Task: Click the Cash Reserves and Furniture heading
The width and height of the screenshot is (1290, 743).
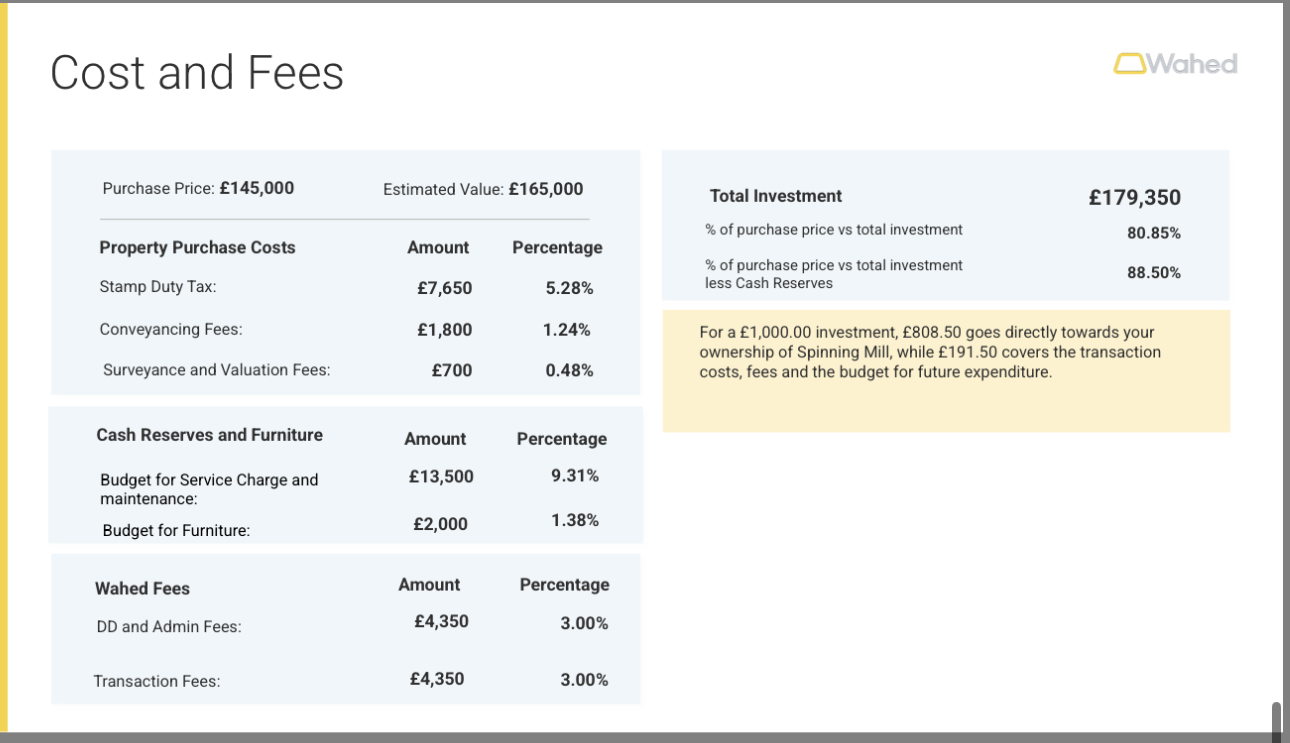Action: coord(209,435)
